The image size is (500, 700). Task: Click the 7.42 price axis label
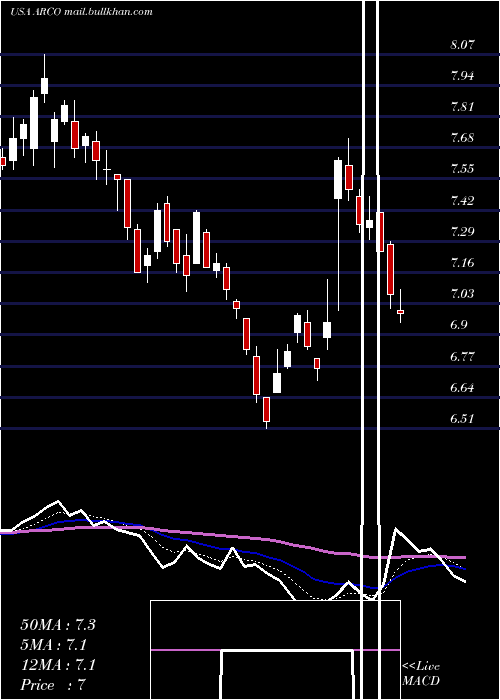pyautogui.click(x=462, y=200)
